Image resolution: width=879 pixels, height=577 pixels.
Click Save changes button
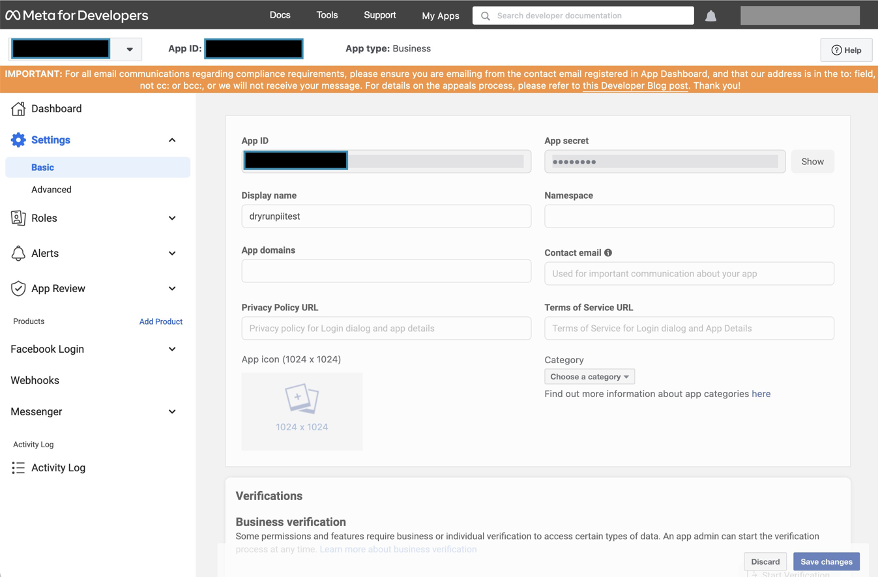tap(826, 561)
